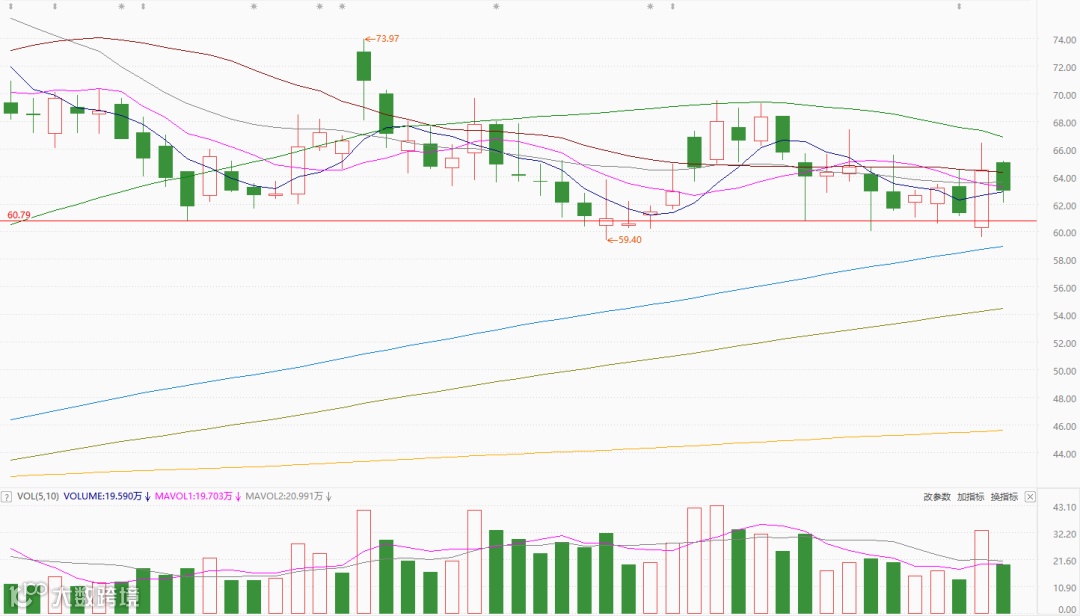Select the green candle under the 73.97 high
Viewport: 1080px width, 616px height.
pos(364,66)
